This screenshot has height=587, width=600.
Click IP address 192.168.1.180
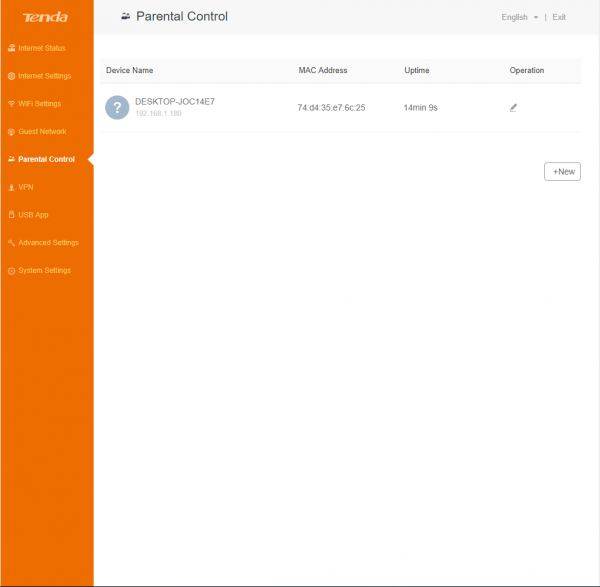pos(158,113)
